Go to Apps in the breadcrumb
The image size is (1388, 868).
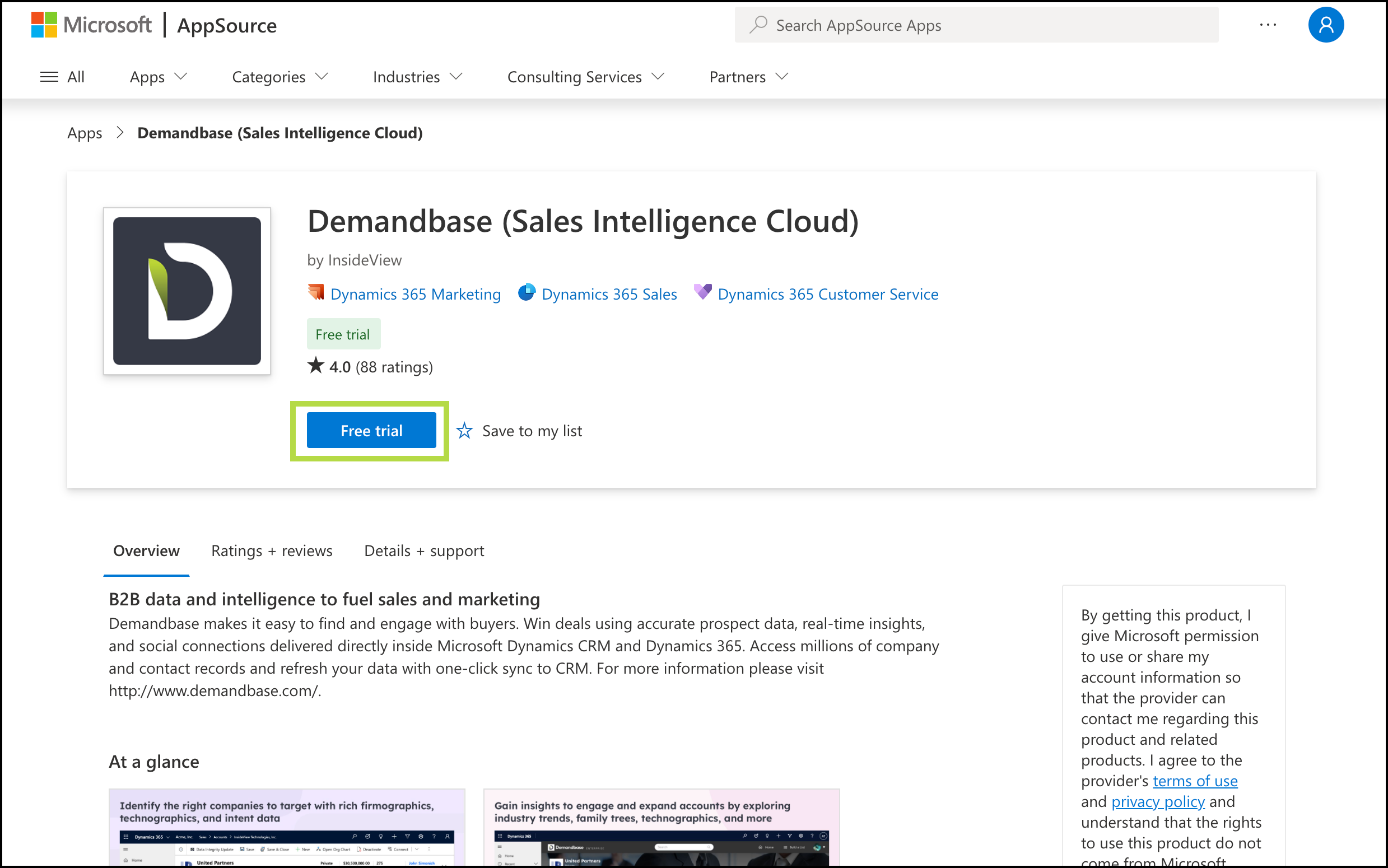85,133
